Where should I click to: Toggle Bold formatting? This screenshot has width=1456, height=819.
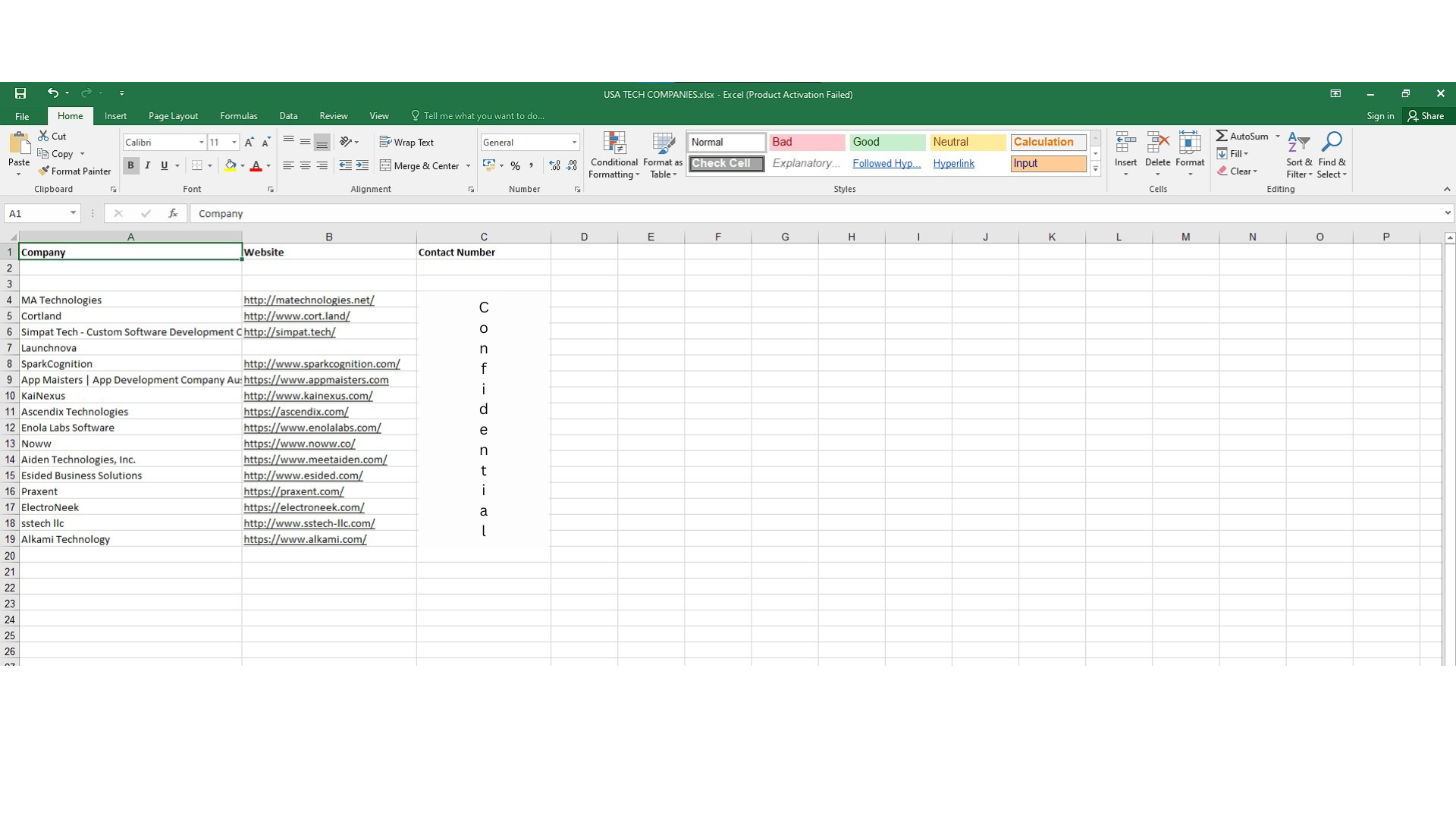click(130, 165)
